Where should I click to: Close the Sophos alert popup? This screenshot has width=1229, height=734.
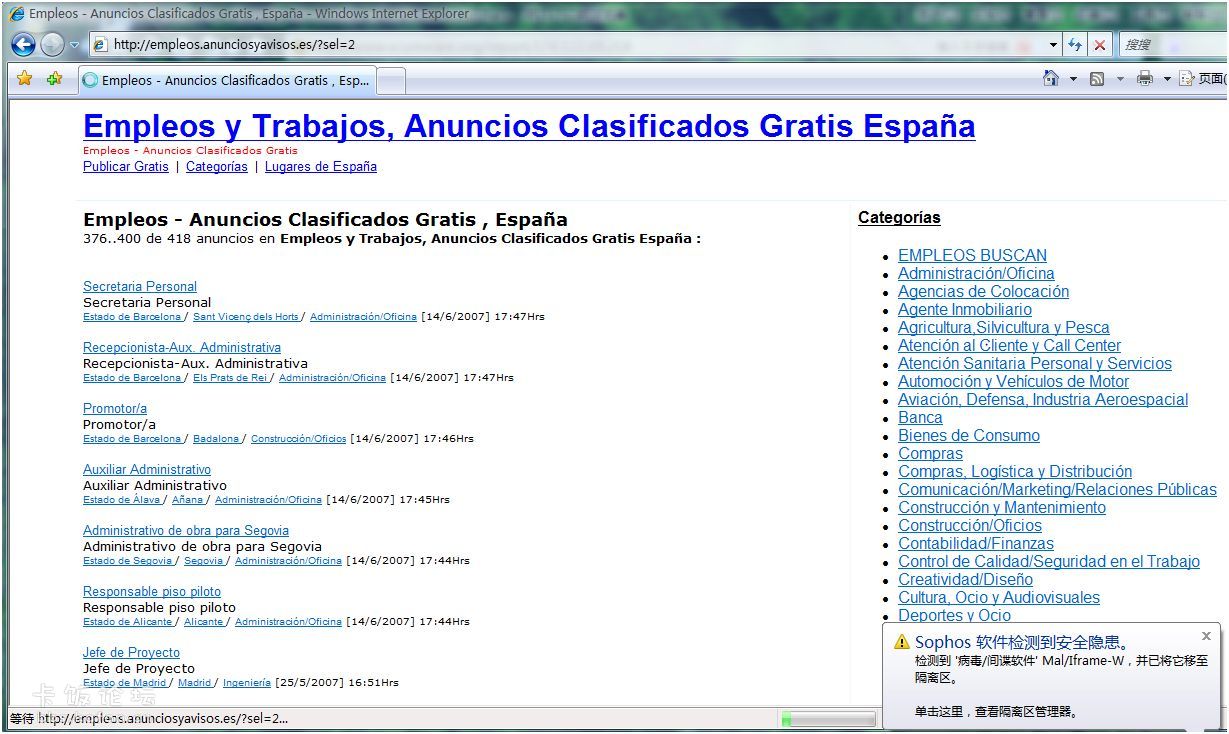click(x=1206, y=636)
